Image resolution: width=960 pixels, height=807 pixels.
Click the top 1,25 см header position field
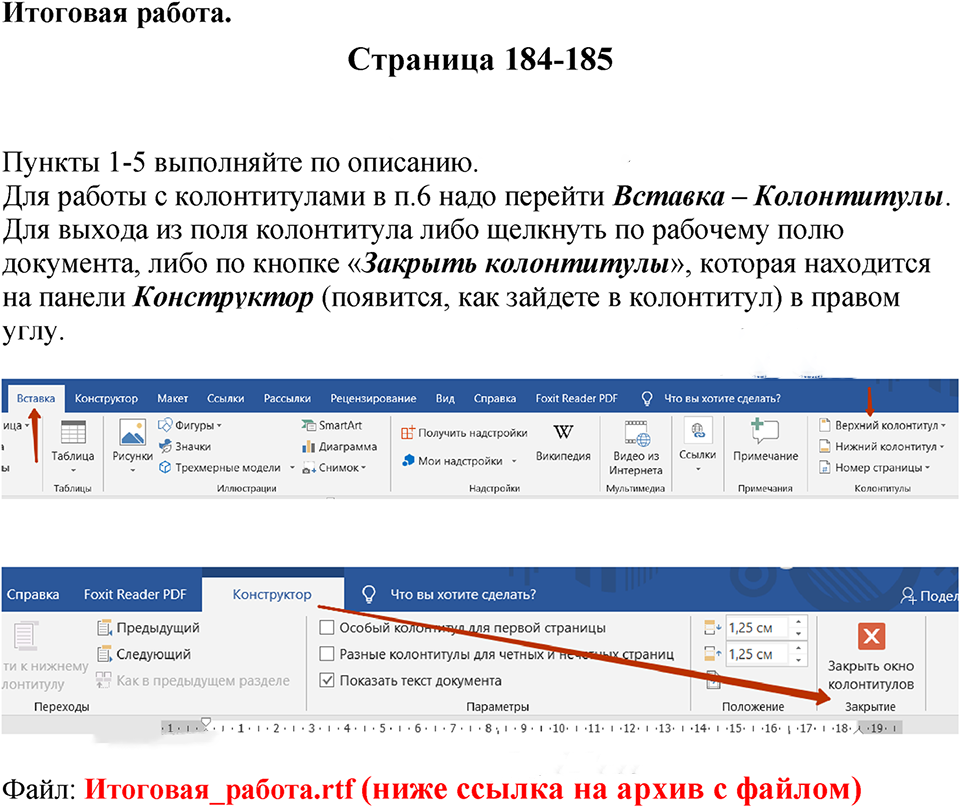(x=755, y=628)
